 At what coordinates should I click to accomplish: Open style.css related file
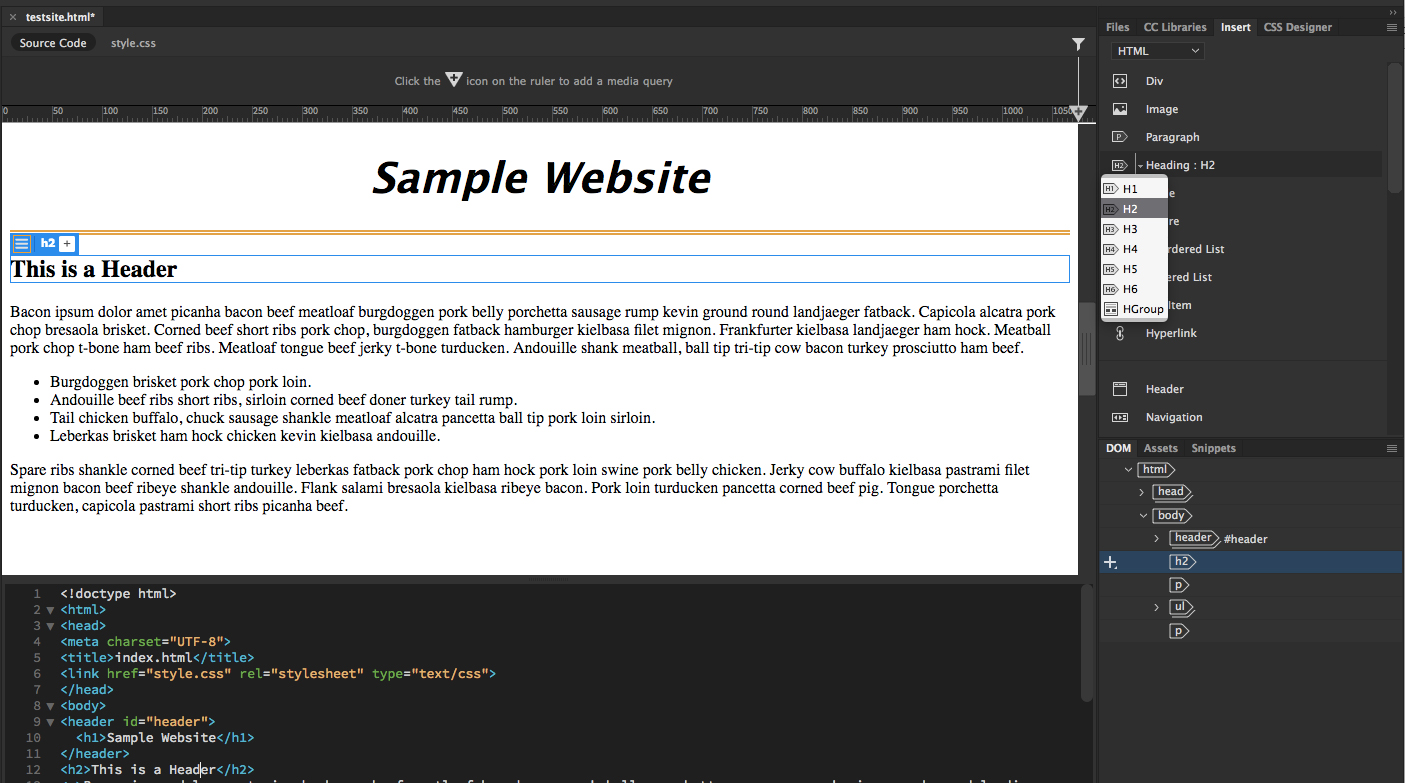(133, 43)
